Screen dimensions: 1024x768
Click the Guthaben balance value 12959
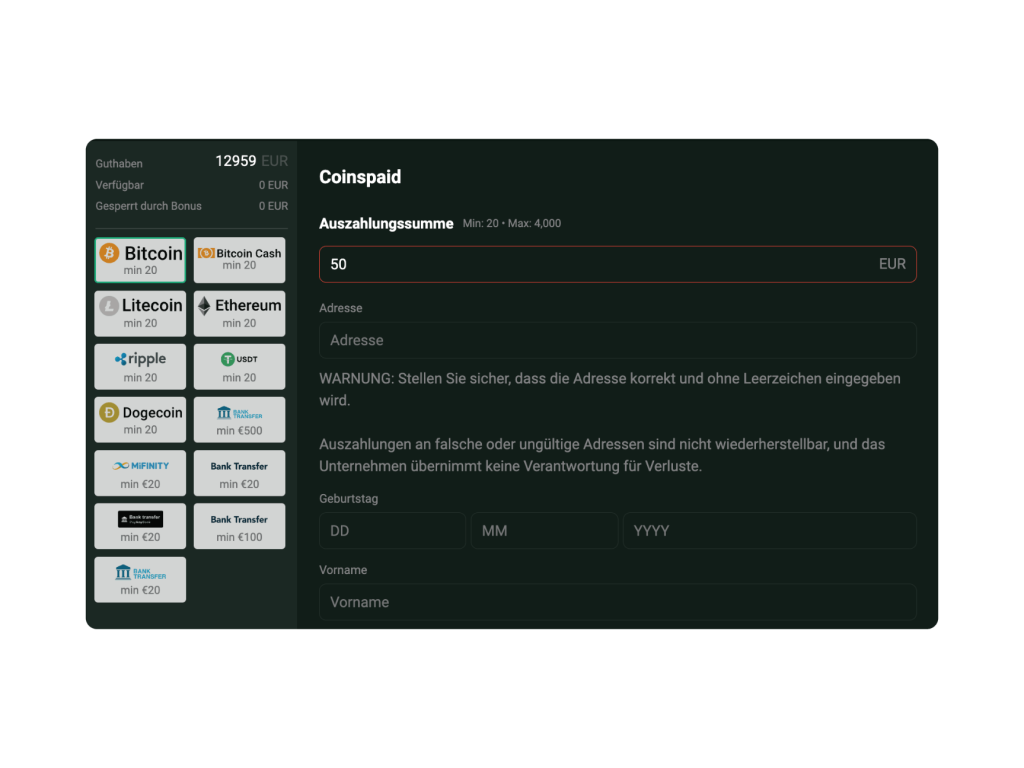(236, 161)
